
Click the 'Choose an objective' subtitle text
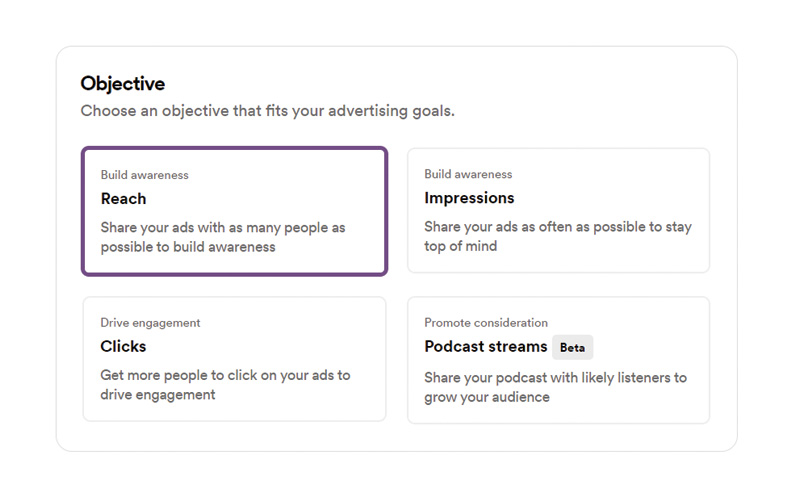click(x=267, y=111)
